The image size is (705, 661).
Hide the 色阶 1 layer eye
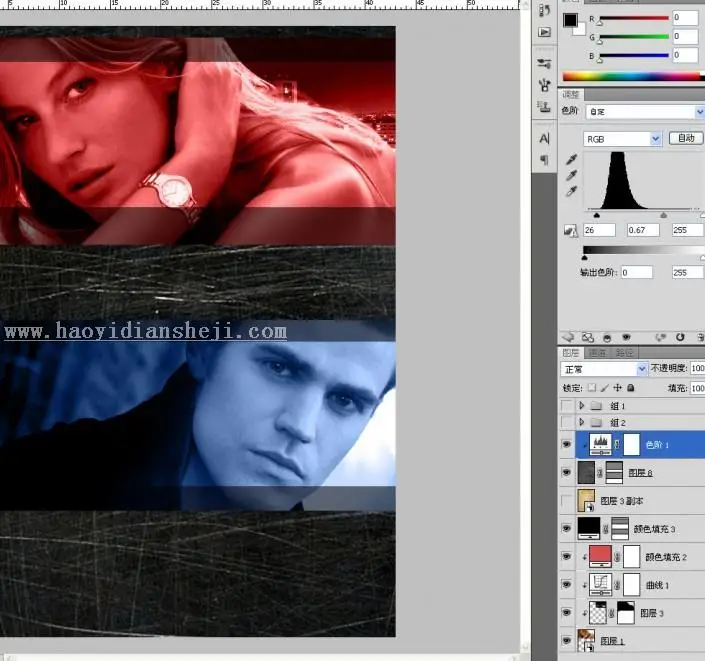coord(567,444)
